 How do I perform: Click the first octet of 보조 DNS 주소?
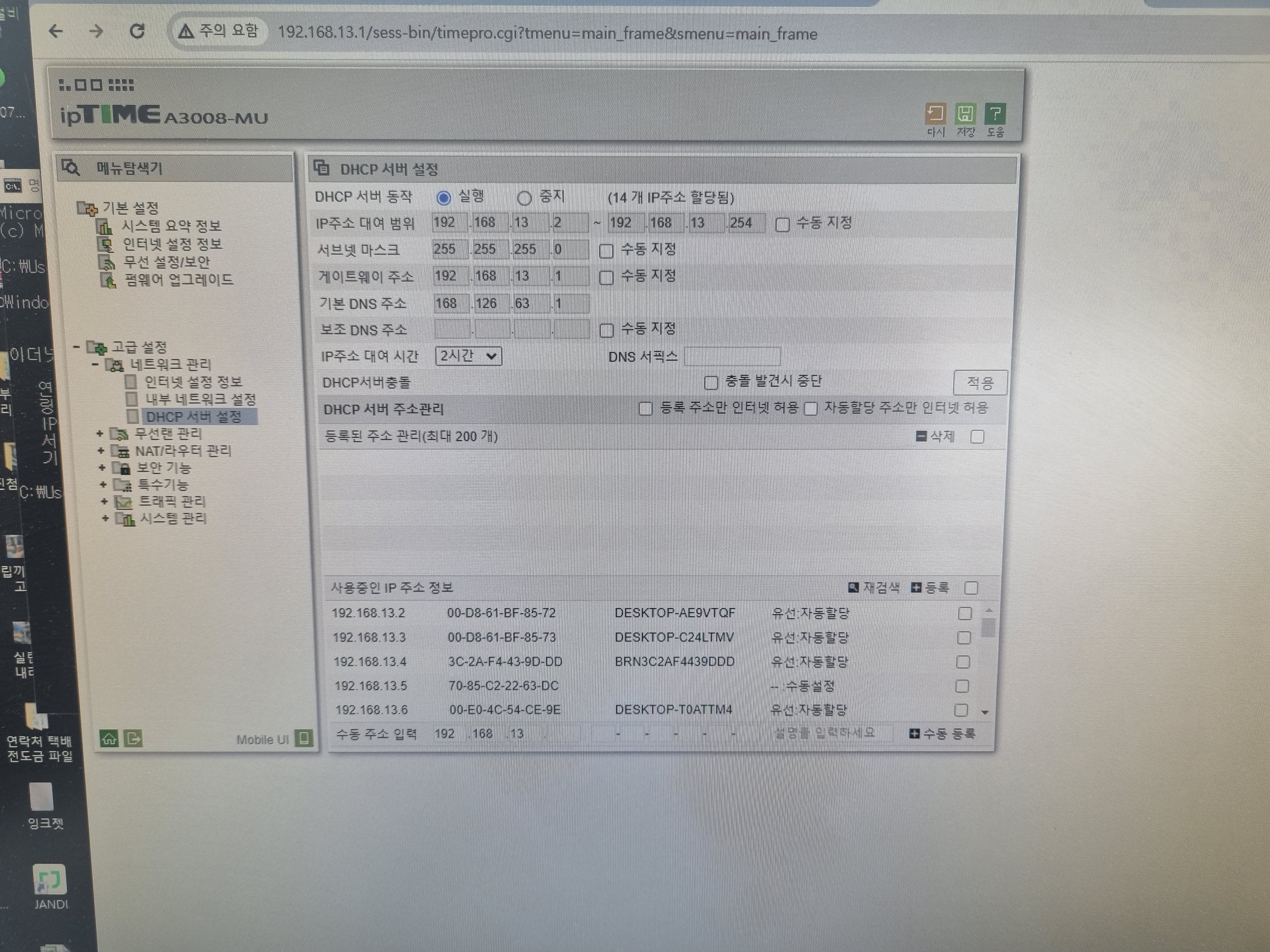(x=452, y=329)
